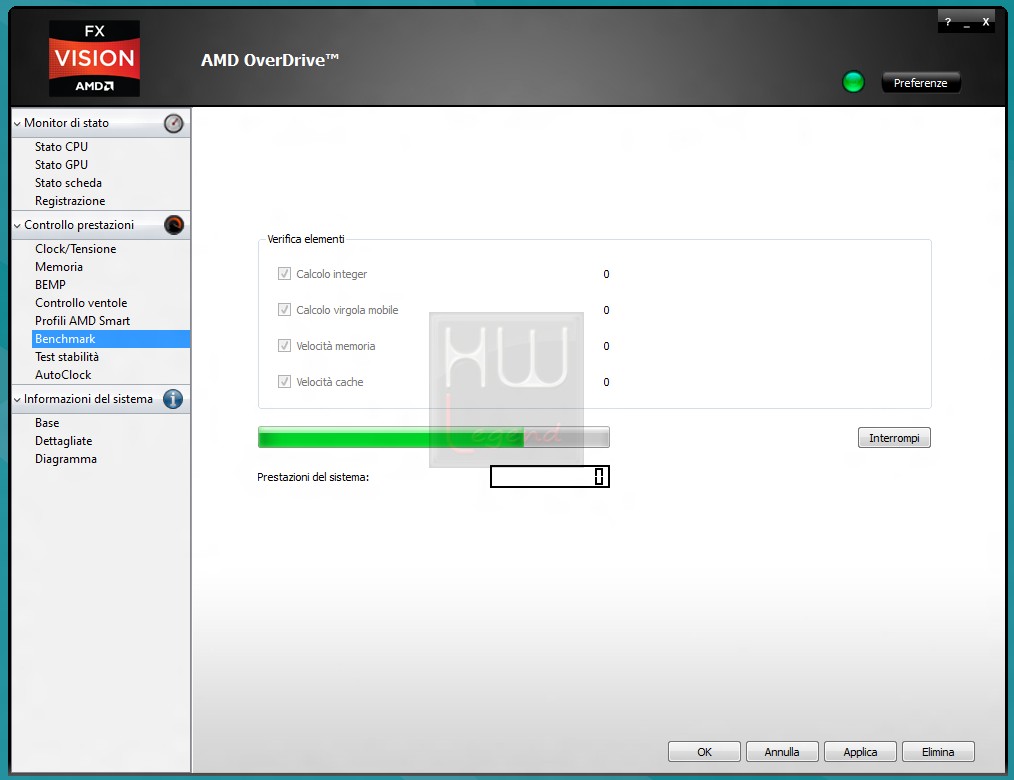The image size is (1014, 780).
Task: Open the help question mark button
Action: click(947, 21)
